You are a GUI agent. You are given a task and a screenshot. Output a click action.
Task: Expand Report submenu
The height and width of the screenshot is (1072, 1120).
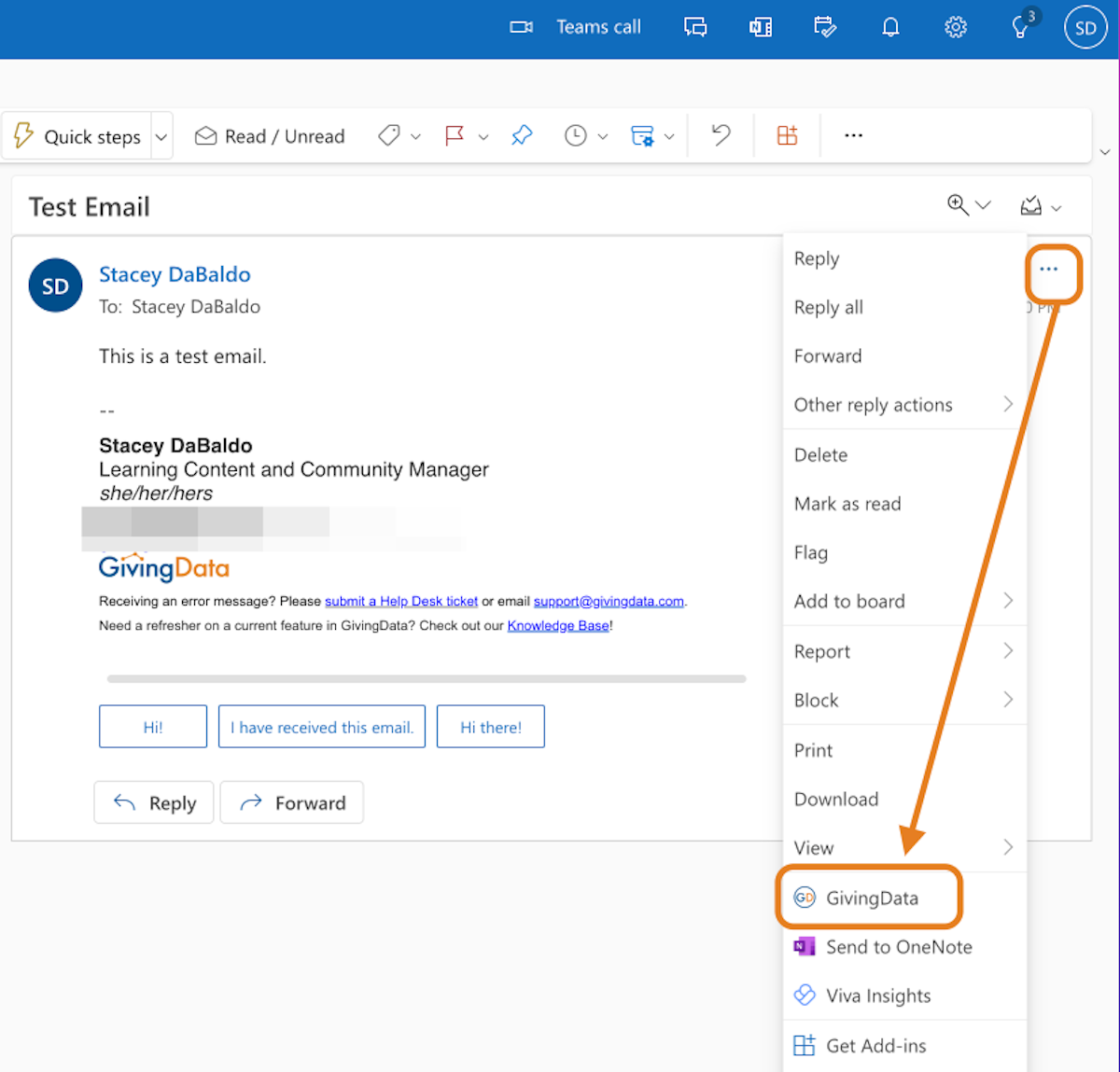click(x=904, y=651)
